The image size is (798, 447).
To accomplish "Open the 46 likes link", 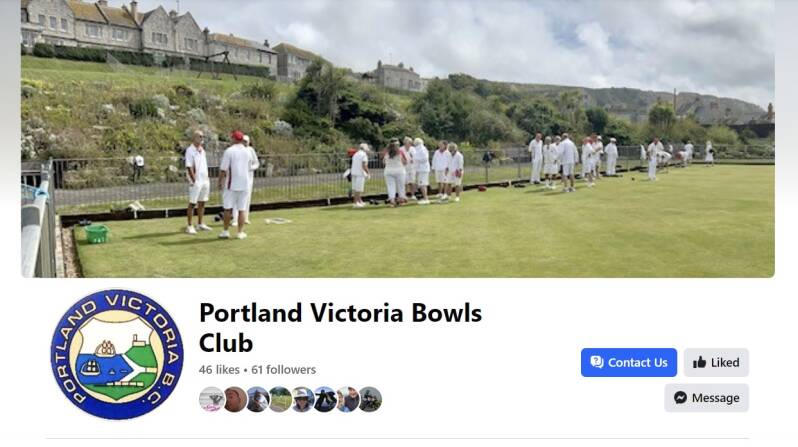I will point(219,370).
